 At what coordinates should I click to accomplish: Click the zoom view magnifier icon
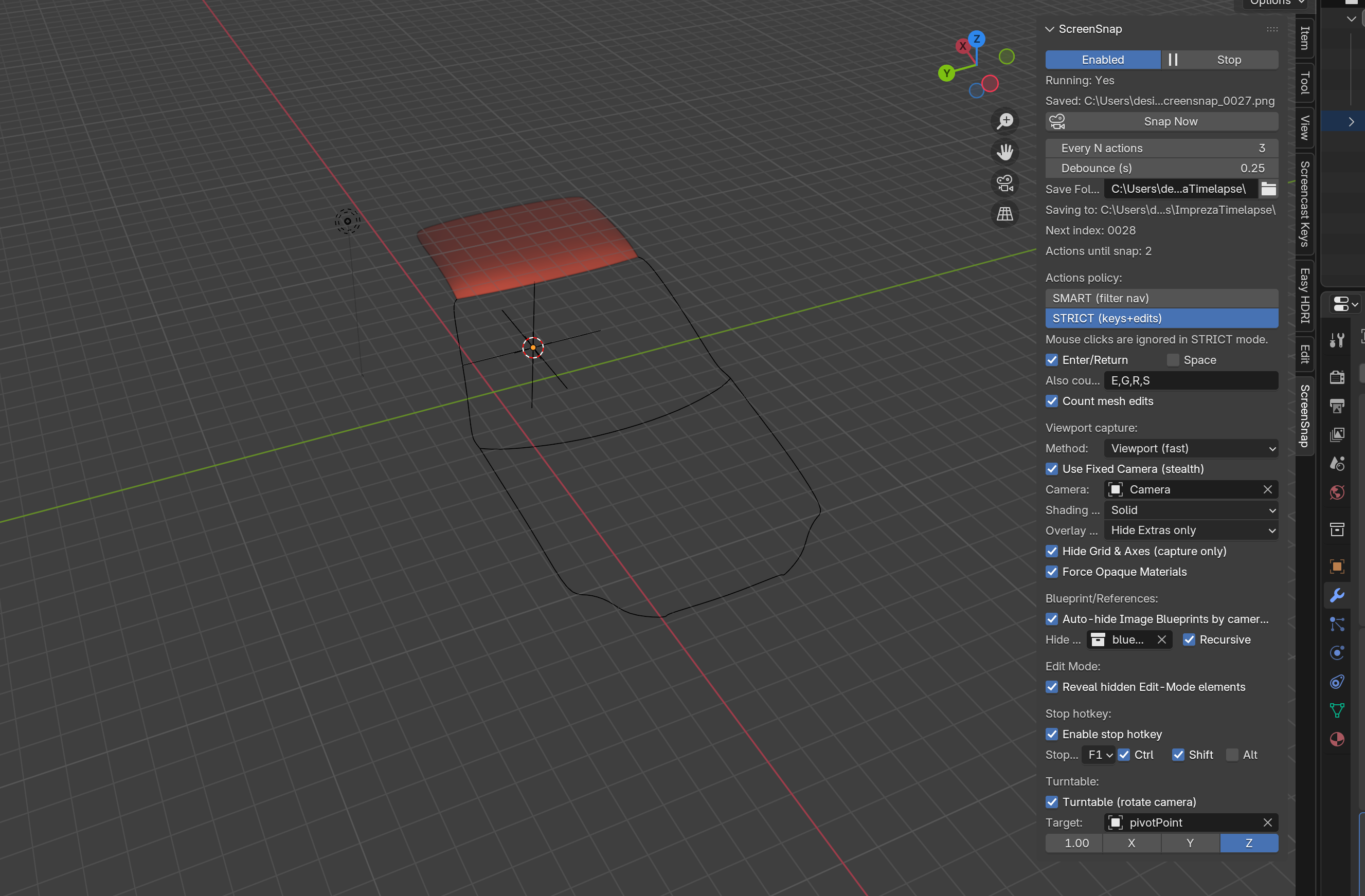coord(1005,121)
